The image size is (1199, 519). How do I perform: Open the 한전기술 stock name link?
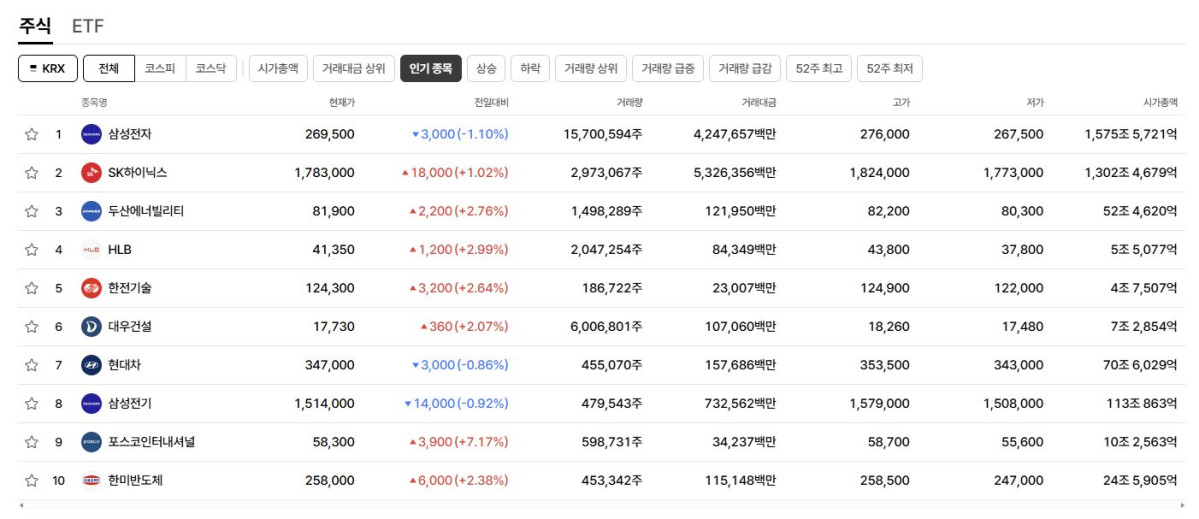(130, 288)
